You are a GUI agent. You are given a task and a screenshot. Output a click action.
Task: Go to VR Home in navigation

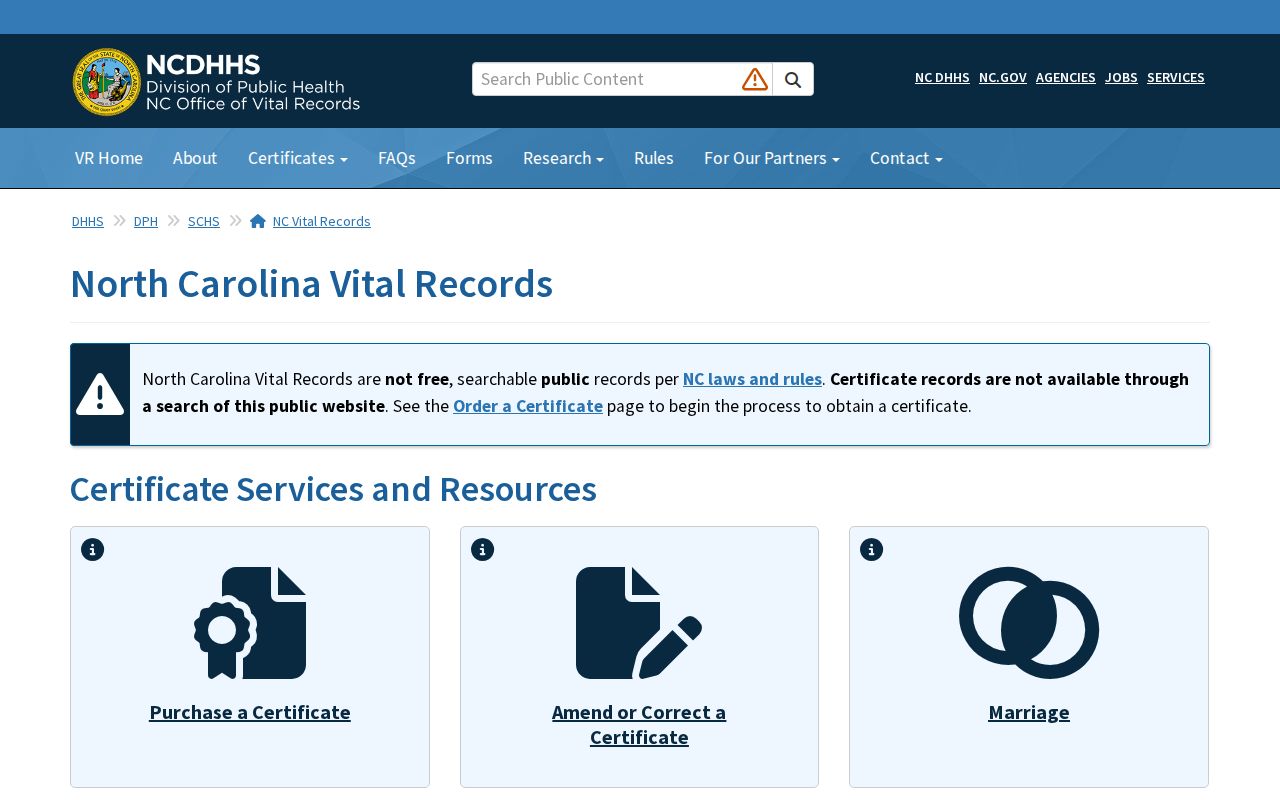109,158
